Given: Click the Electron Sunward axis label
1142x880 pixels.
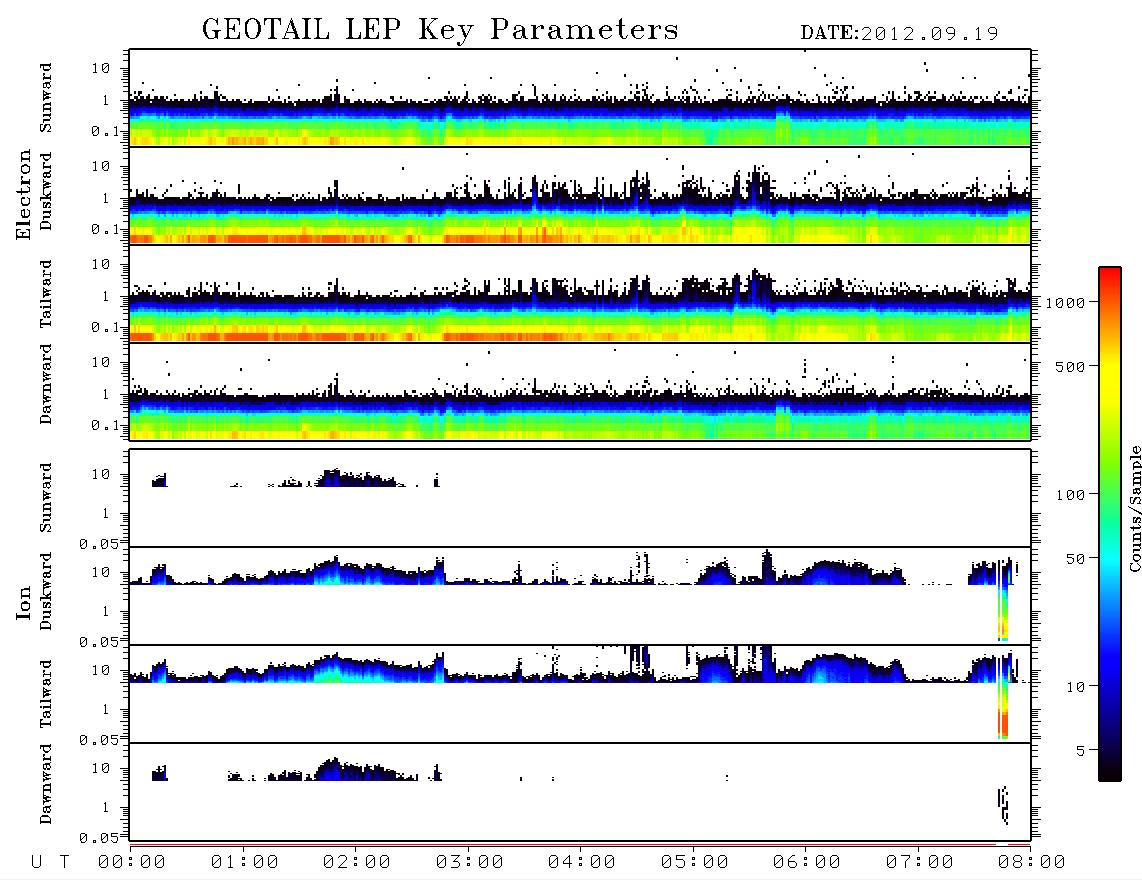Looking at the screenshot, I should click(46, 98).
